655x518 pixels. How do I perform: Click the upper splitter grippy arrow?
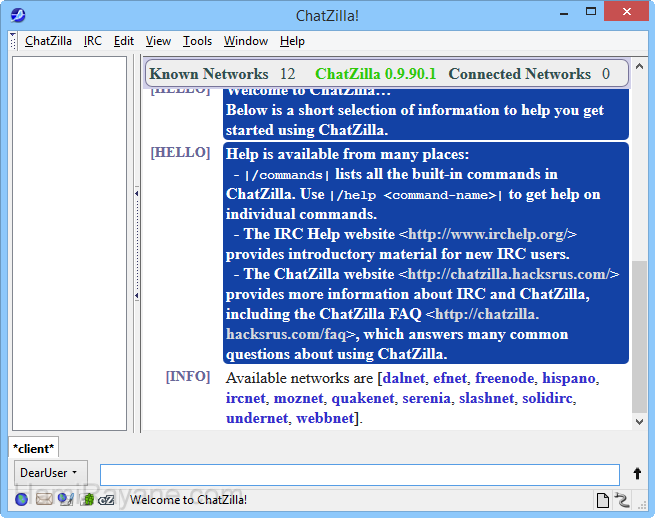[x=137, y=193]
